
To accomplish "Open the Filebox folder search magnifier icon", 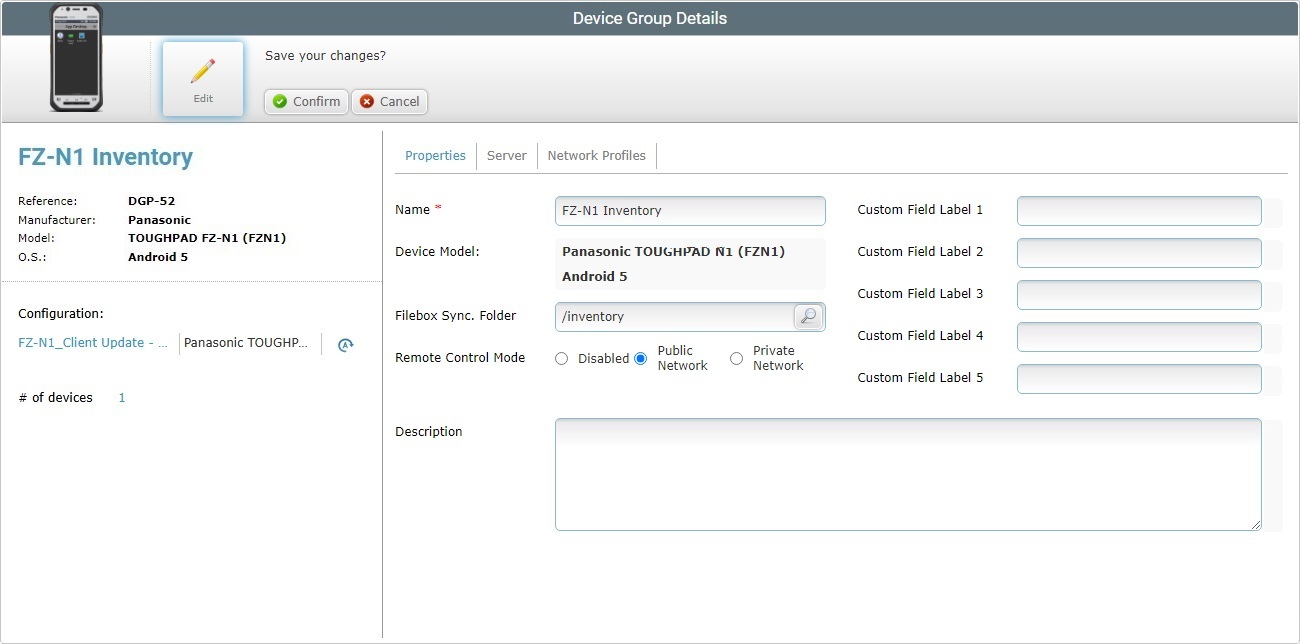I will 808,316.
